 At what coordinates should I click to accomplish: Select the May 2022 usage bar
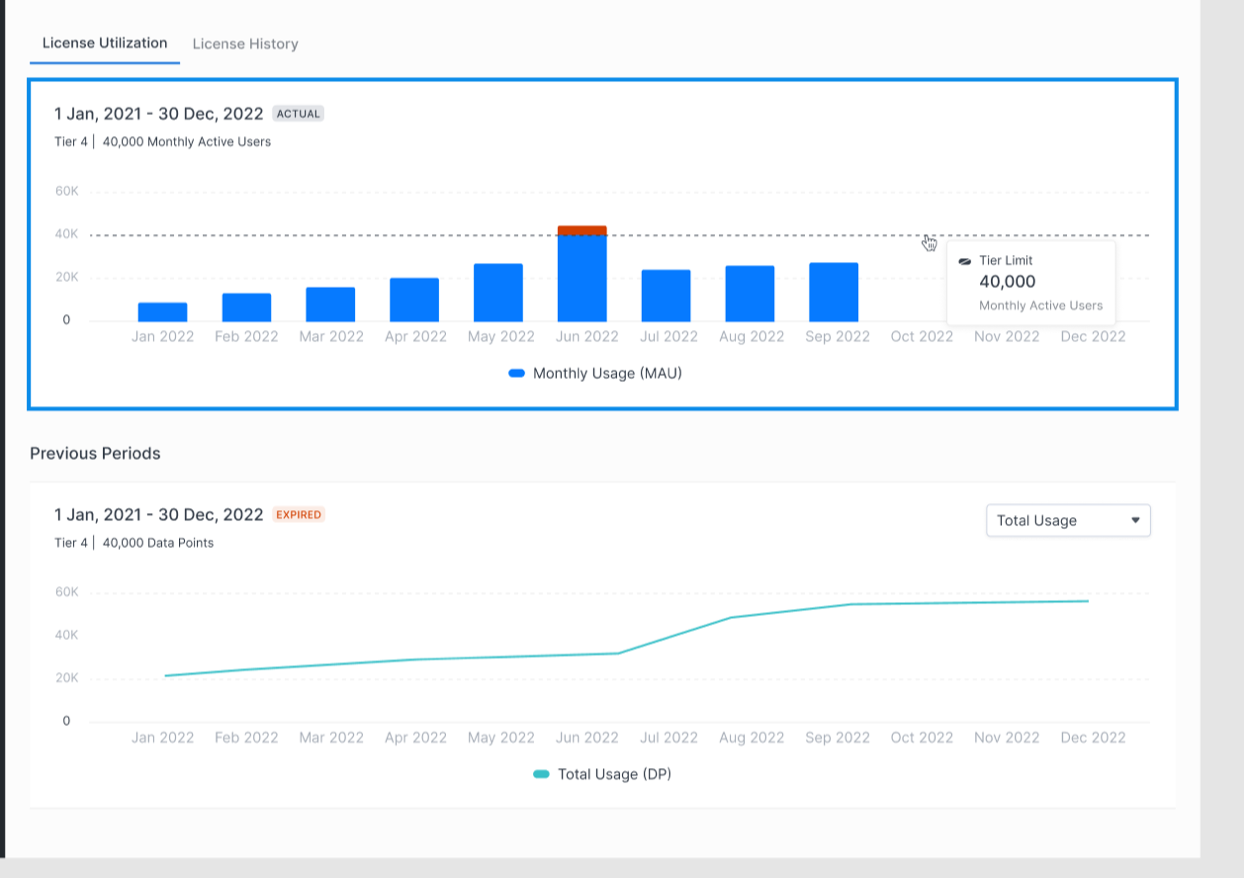coord(498,292)
